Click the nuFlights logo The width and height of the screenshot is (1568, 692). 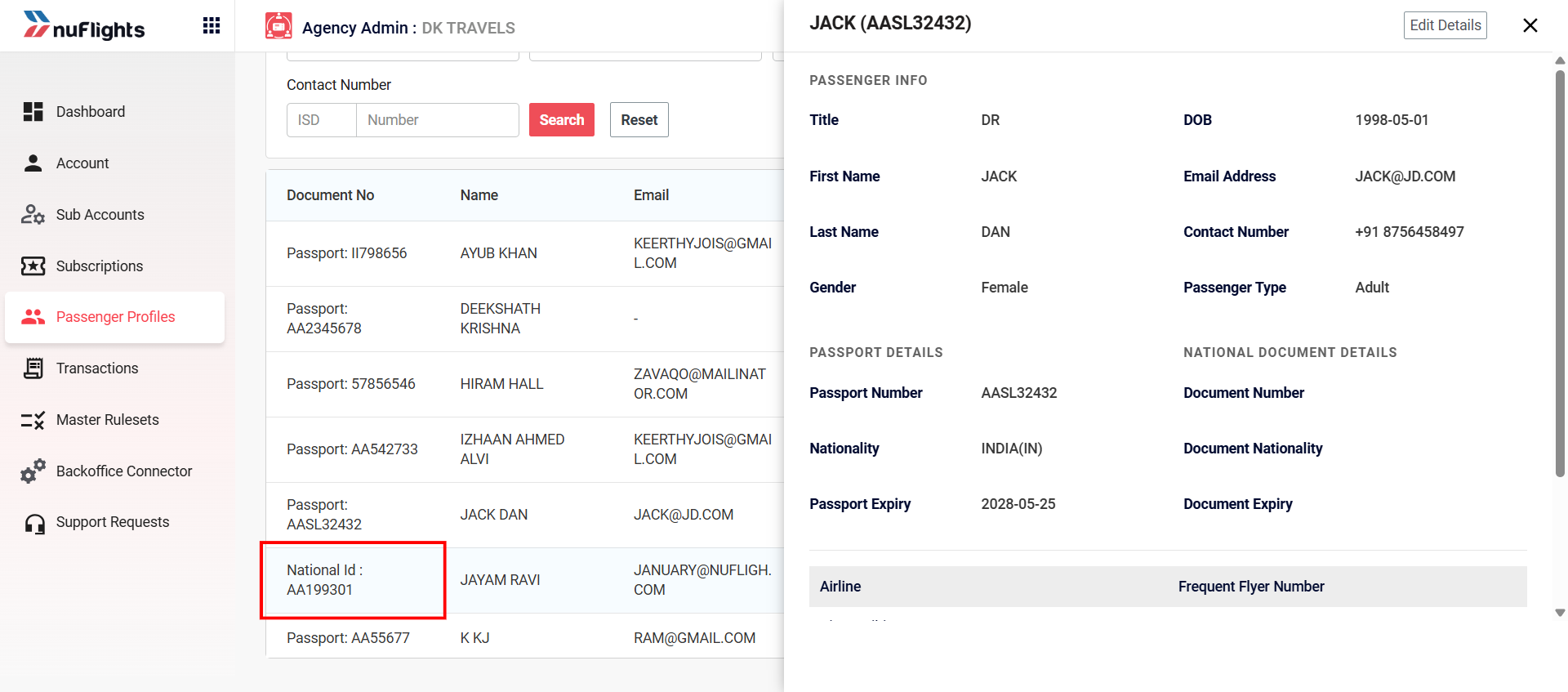[x=84, y=26]
